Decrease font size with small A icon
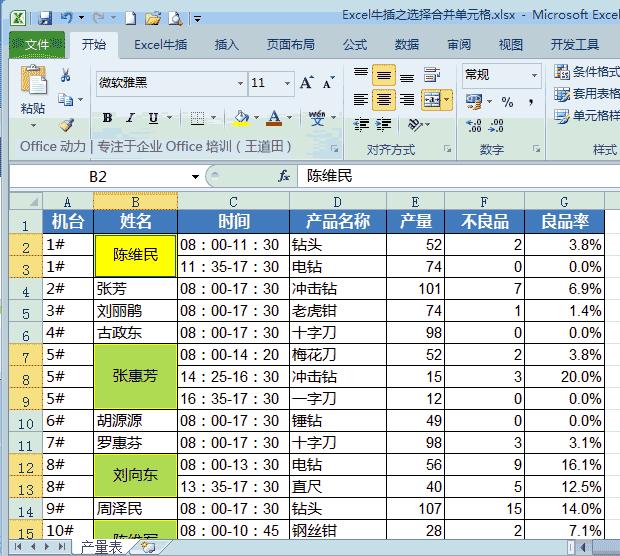Image resolution: width=620 pixels, height=556 pixels. pos(328,83)
